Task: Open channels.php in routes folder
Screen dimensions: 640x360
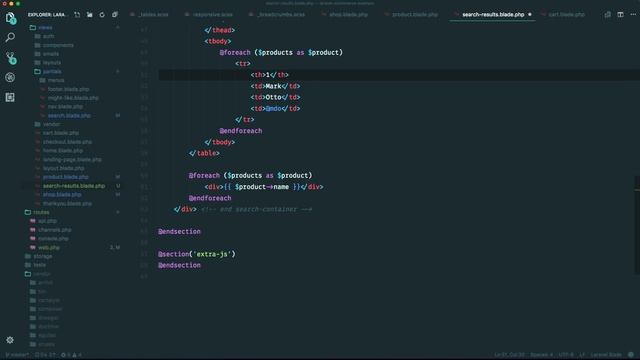Action: (x=54, y=230)
